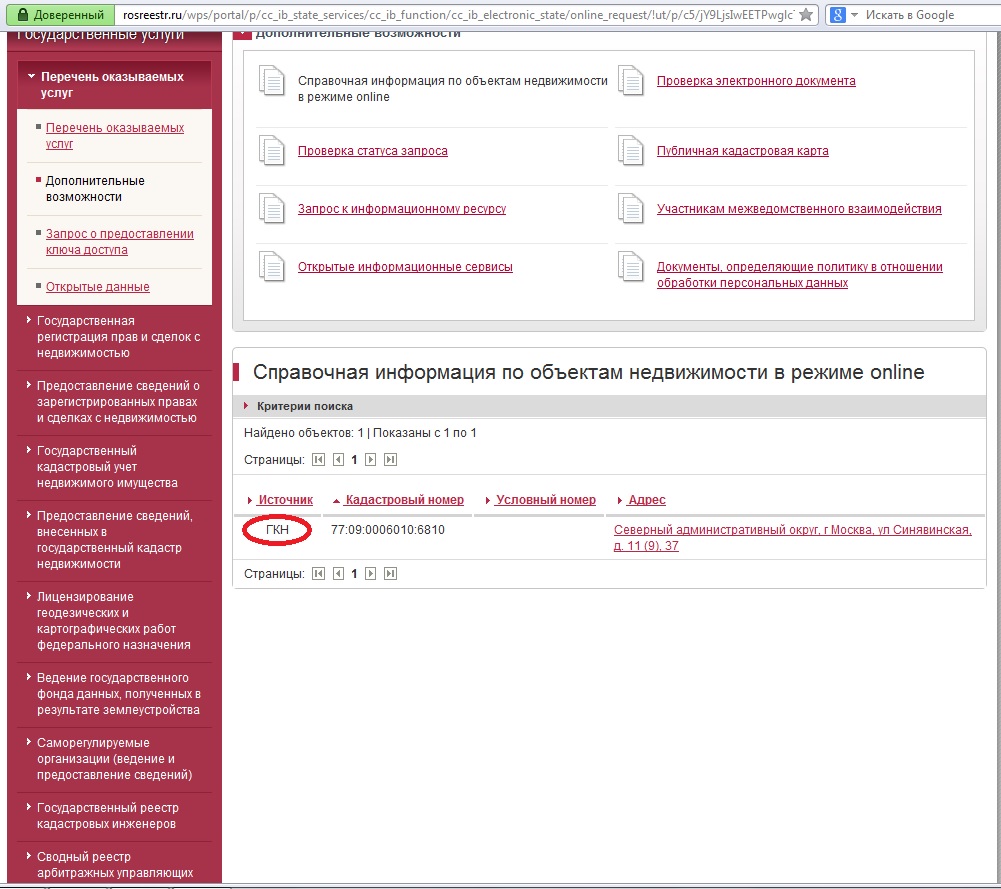Open Запрос к информационному ресурсу link
The height and width of the screenshot is (889, 1001).
(401, 209)
